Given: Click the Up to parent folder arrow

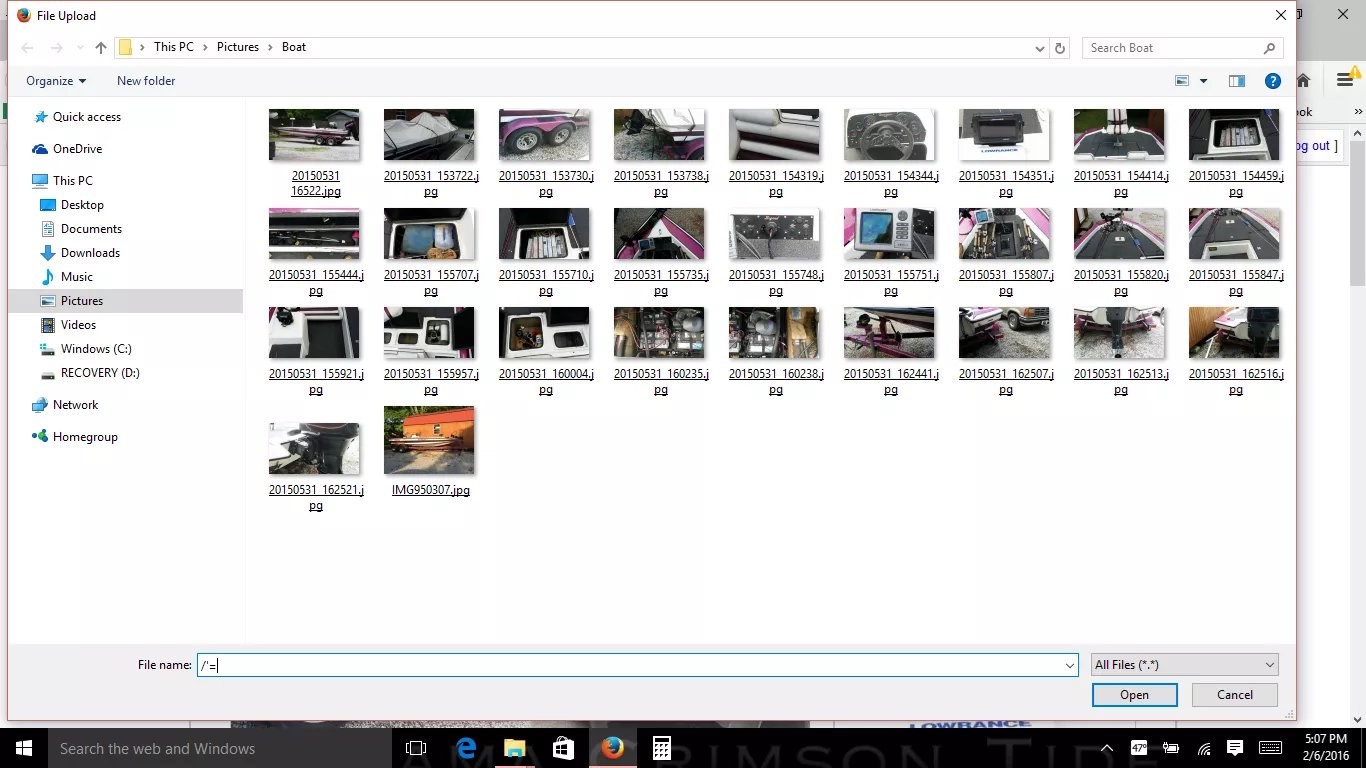Looking at the screenshot, I should pos(101,48).
